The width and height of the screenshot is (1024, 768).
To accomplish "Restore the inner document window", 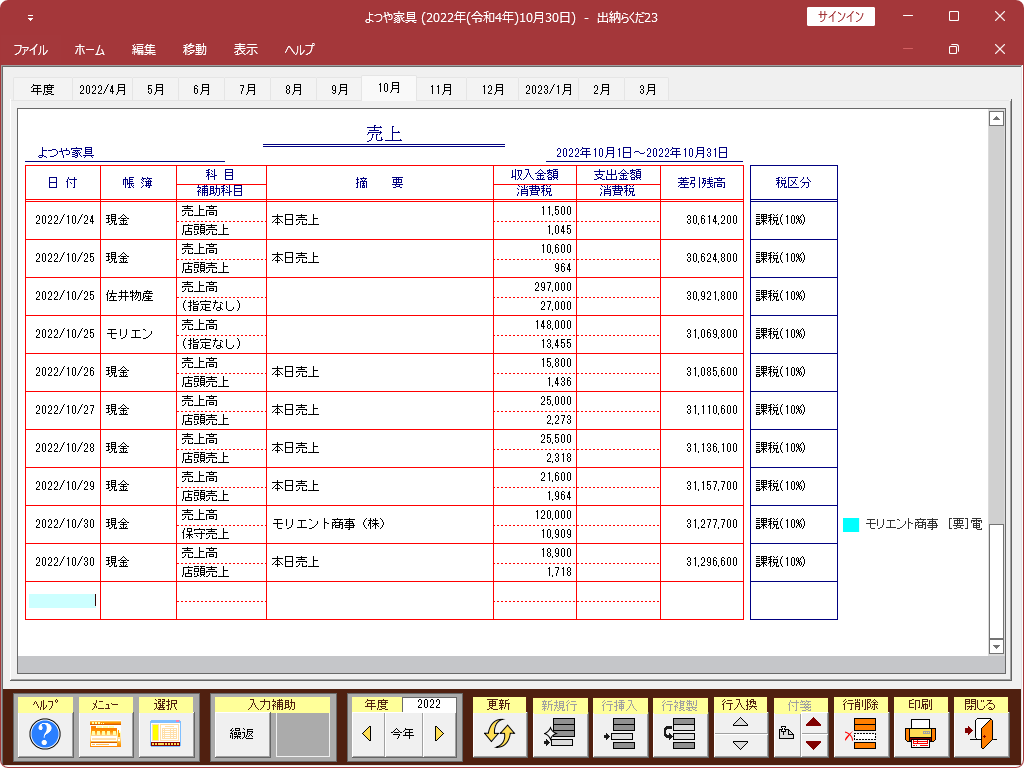I will [x=954, y=49].
